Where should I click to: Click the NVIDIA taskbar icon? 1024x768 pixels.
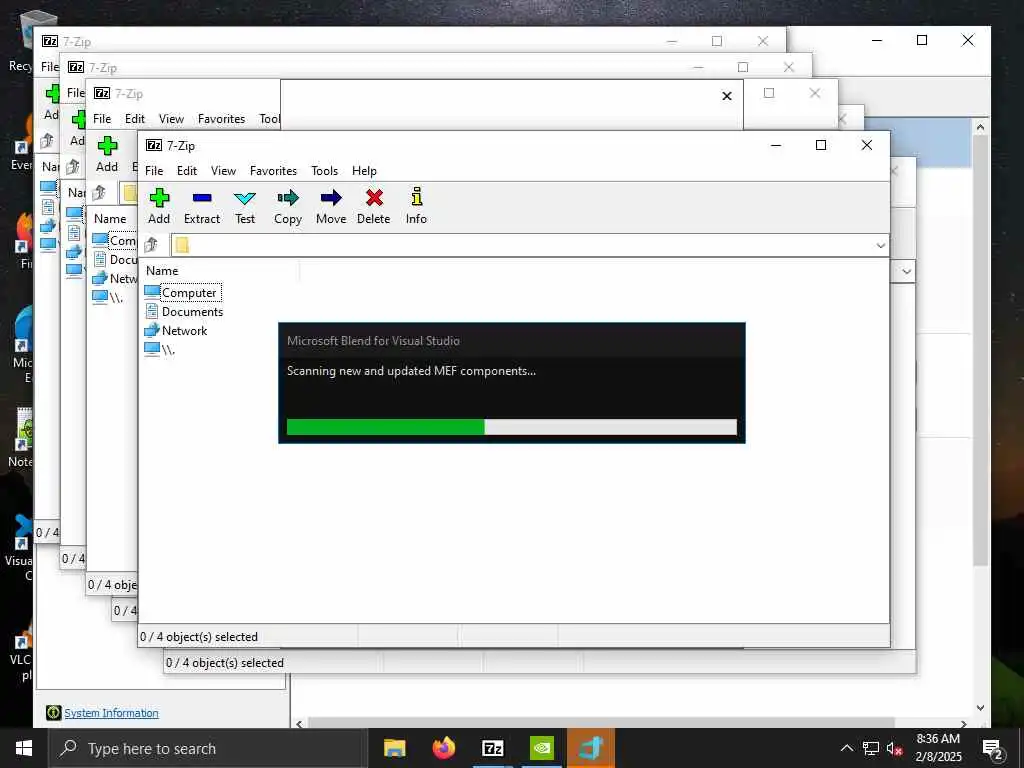[x=541, y=748]
